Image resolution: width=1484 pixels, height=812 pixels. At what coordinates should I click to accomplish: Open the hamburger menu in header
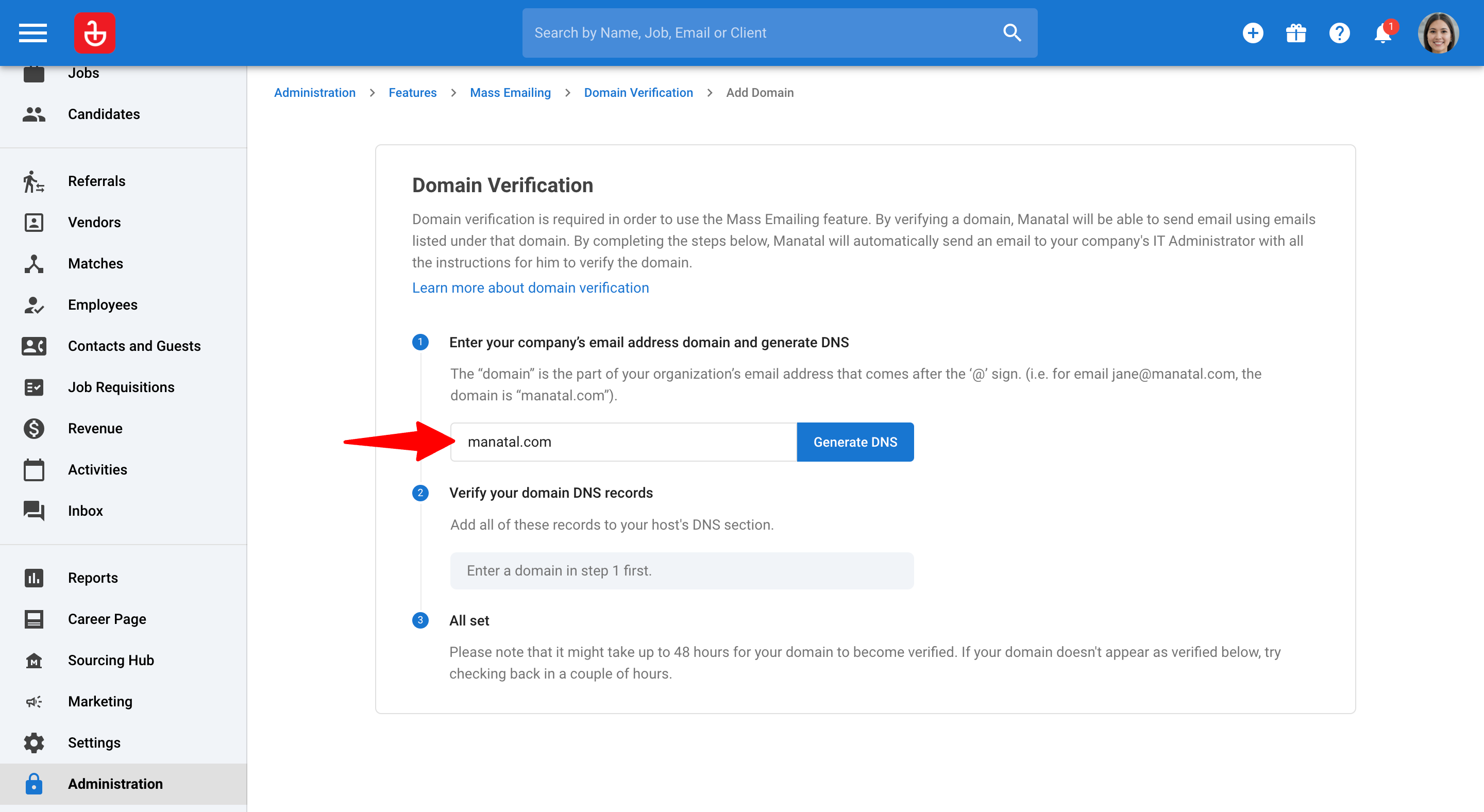[33, 33]
